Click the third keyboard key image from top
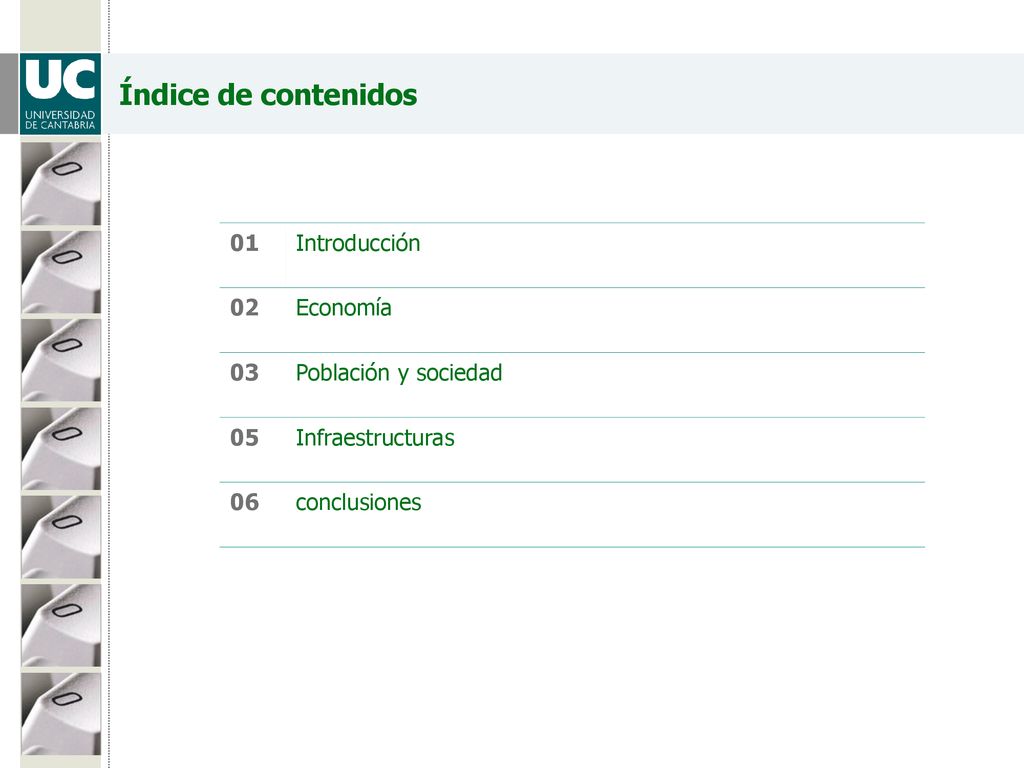Screen dimensions: 1024x768 point(61,360)
